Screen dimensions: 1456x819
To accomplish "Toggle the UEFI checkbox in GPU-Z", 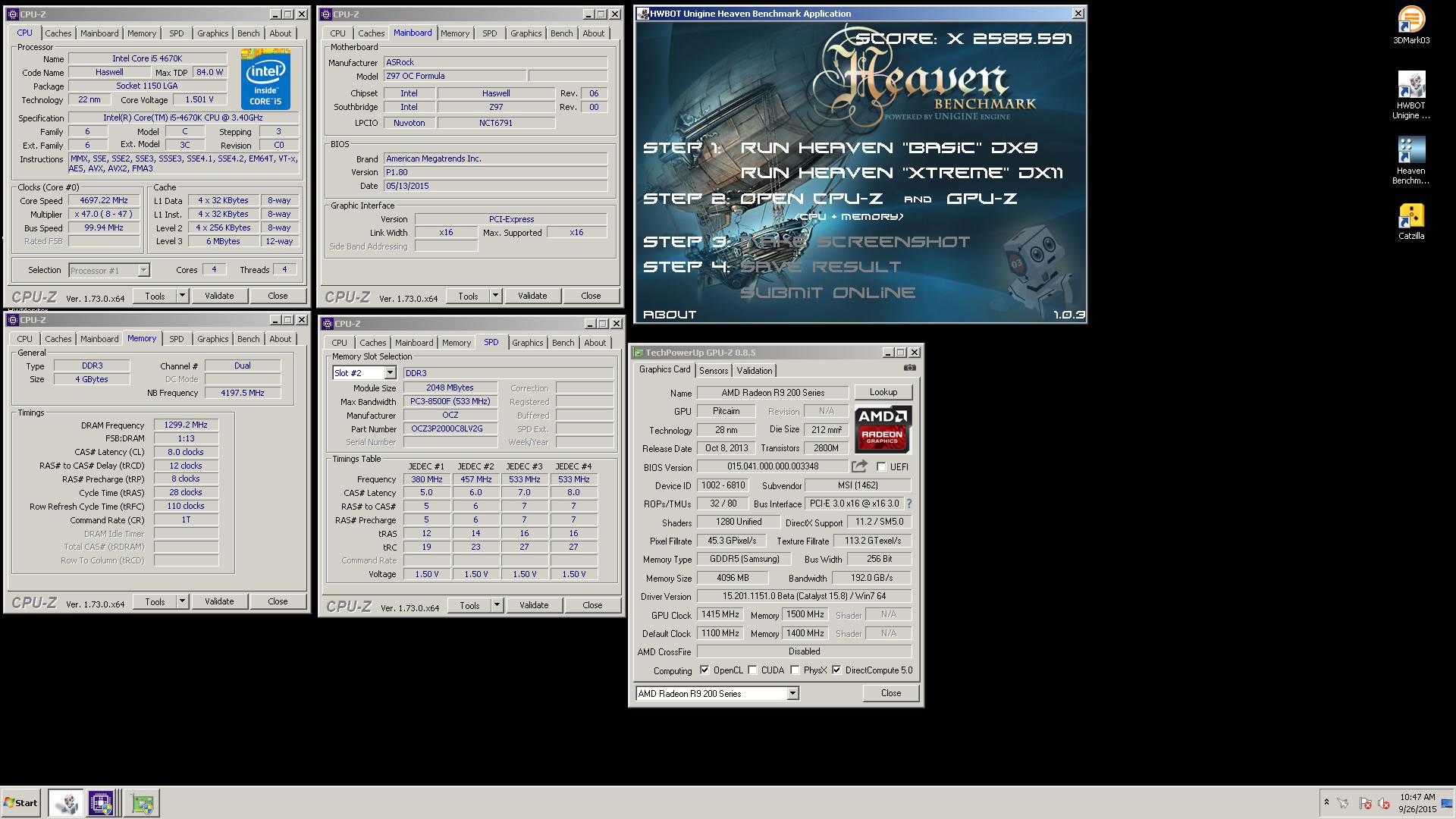I will point(881,467).
